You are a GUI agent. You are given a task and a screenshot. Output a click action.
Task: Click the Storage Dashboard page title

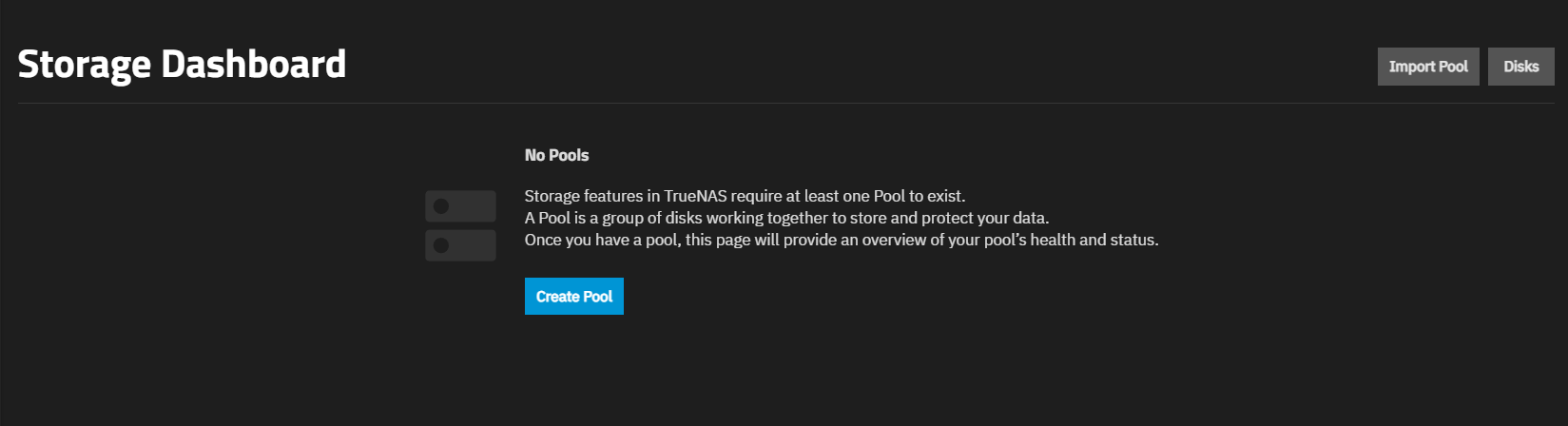[182, 65]
